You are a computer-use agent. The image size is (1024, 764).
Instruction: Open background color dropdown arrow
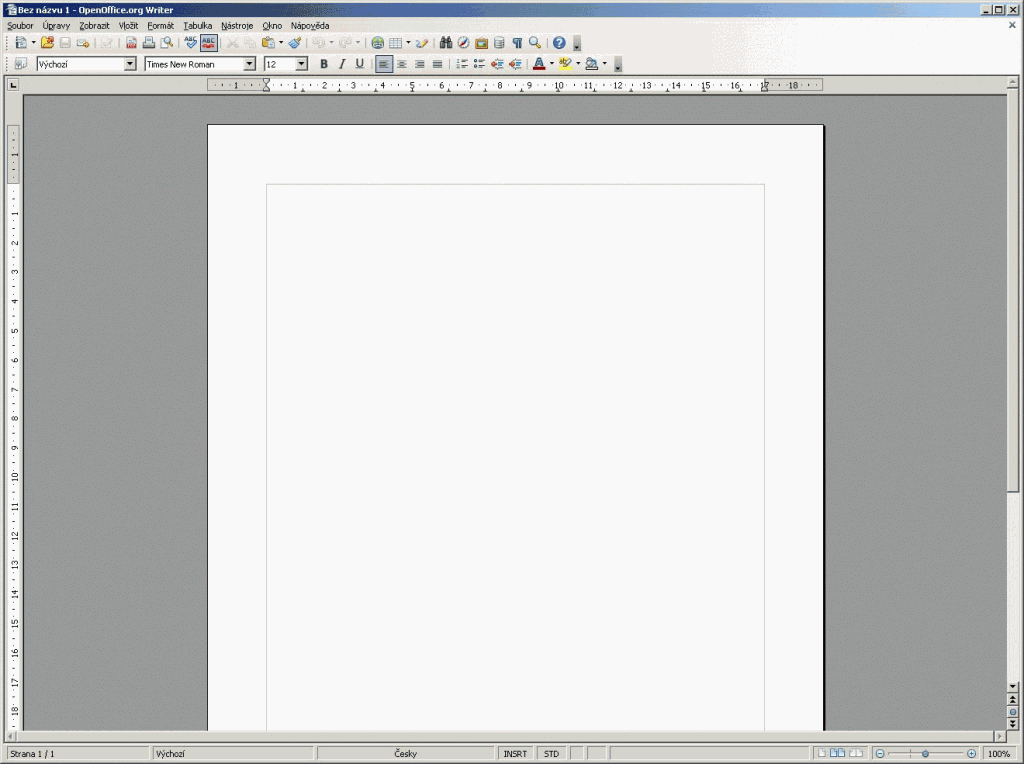point(604,64)
